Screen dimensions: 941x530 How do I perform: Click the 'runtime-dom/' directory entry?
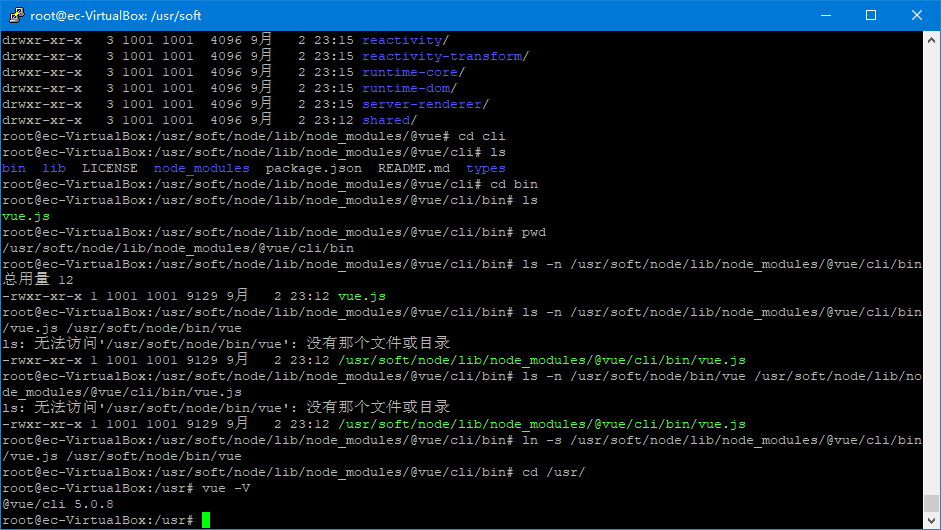click(x=409, y=88)
